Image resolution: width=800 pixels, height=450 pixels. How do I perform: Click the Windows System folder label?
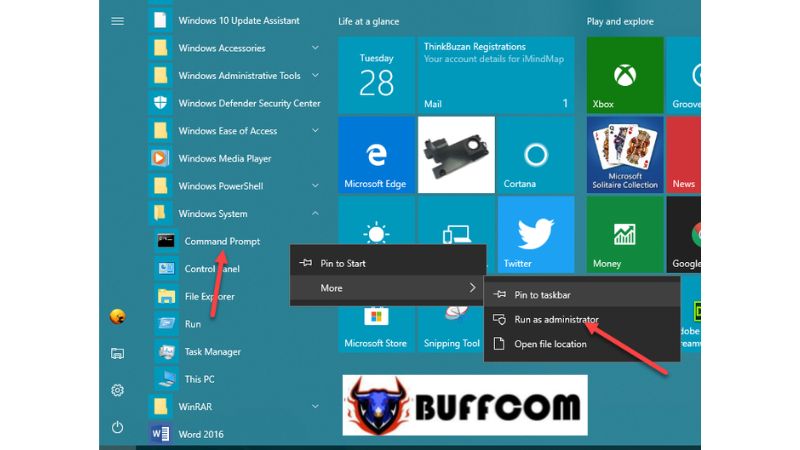pos(213,213)
